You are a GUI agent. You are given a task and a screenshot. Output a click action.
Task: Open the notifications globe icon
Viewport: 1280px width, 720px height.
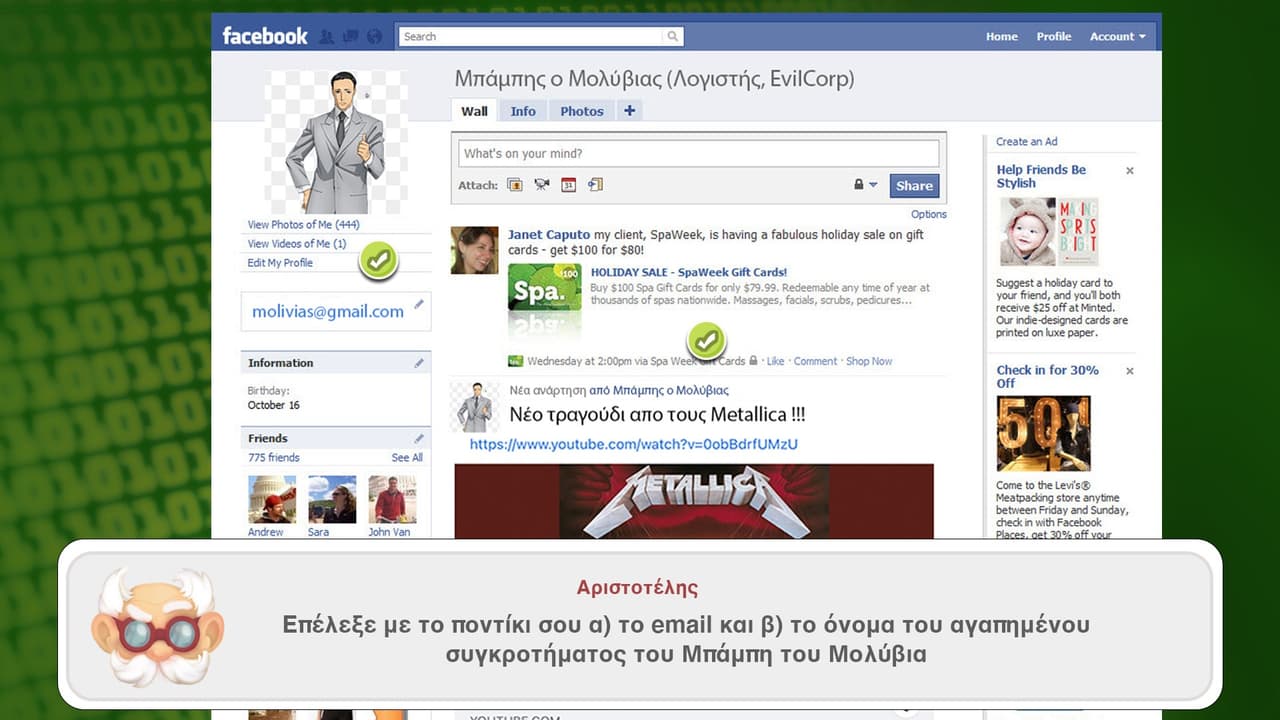[374, 37]
